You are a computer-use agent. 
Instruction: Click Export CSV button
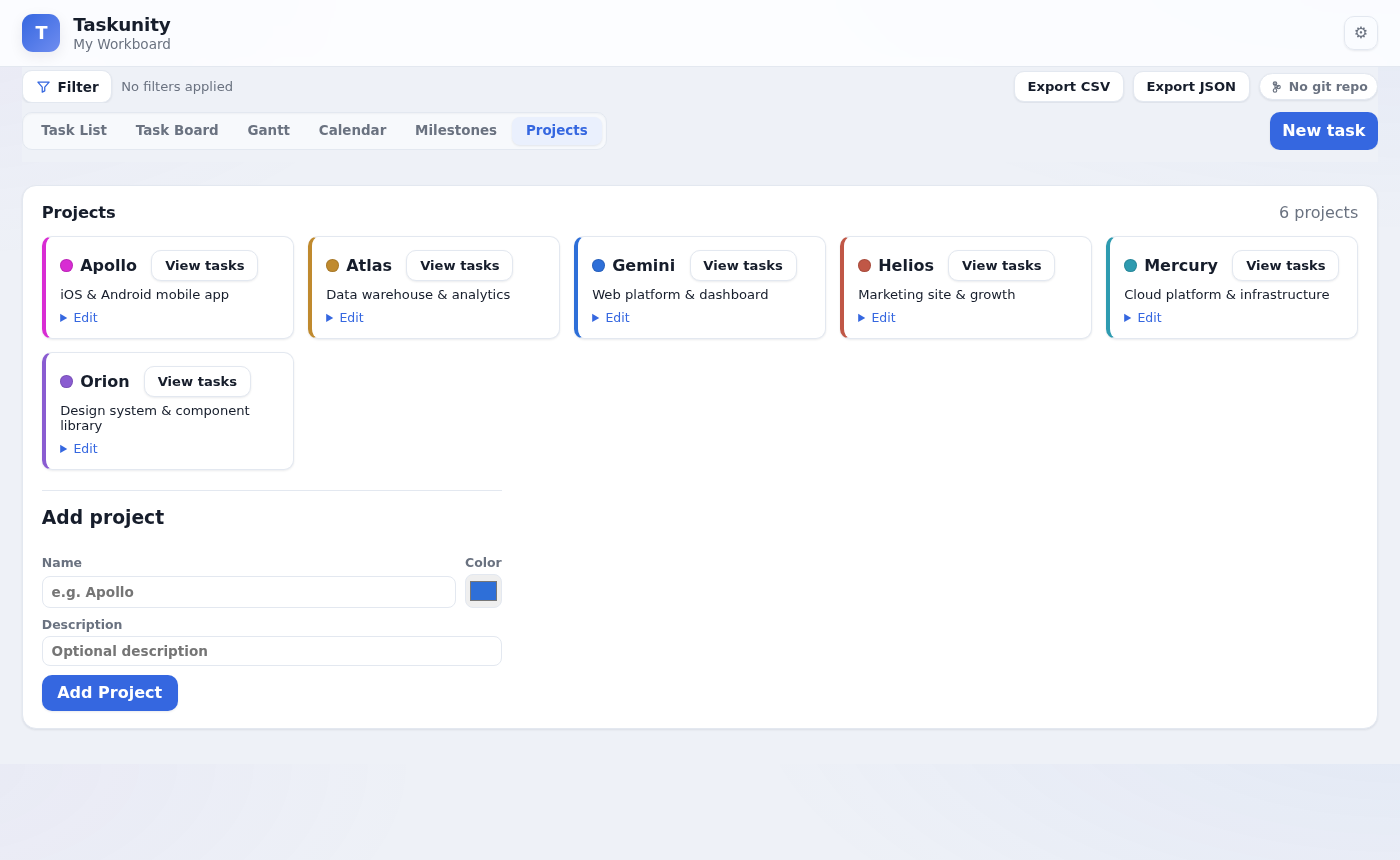pos(1069,87)
